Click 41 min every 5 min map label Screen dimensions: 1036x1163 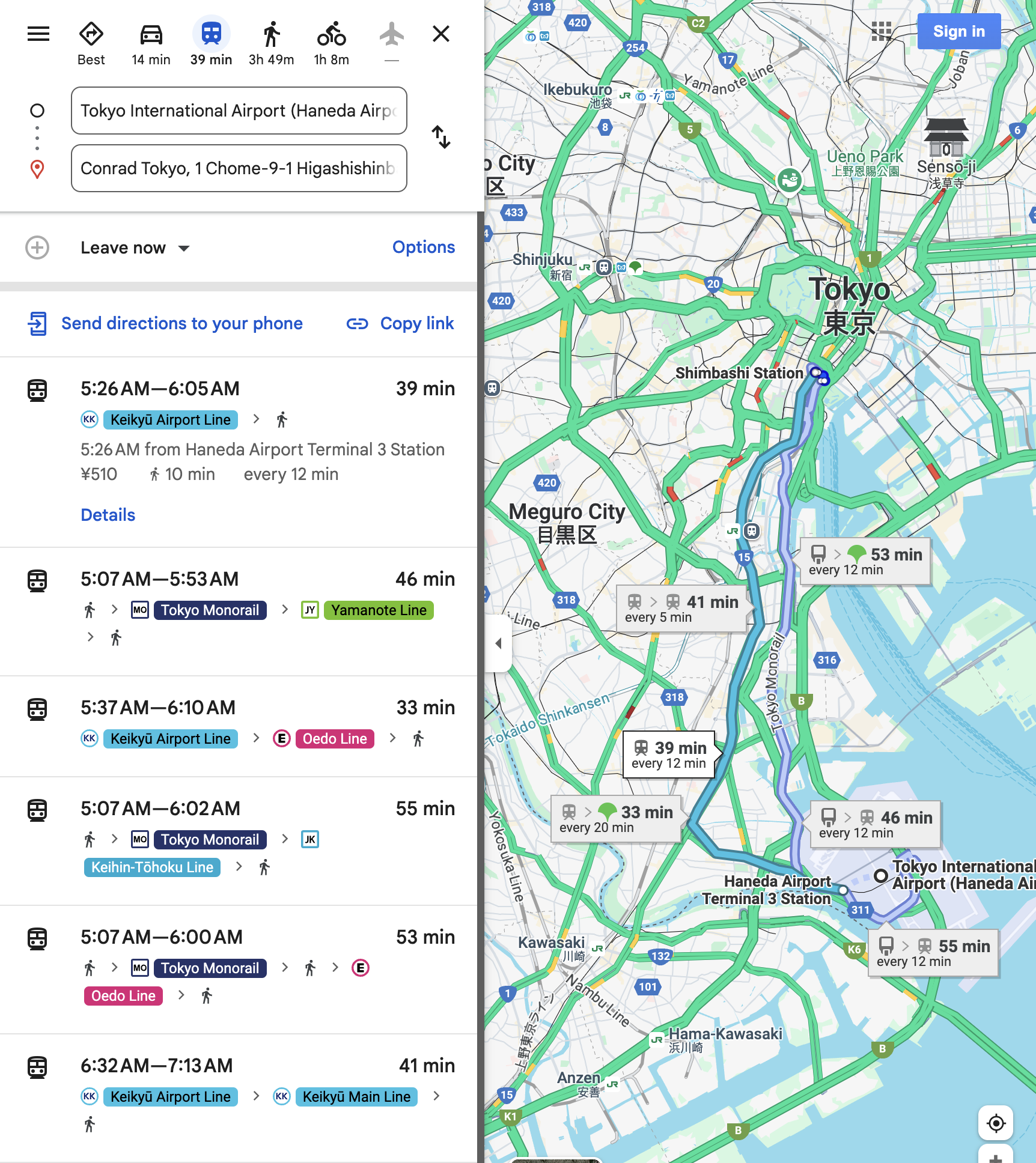click(681, 609)
